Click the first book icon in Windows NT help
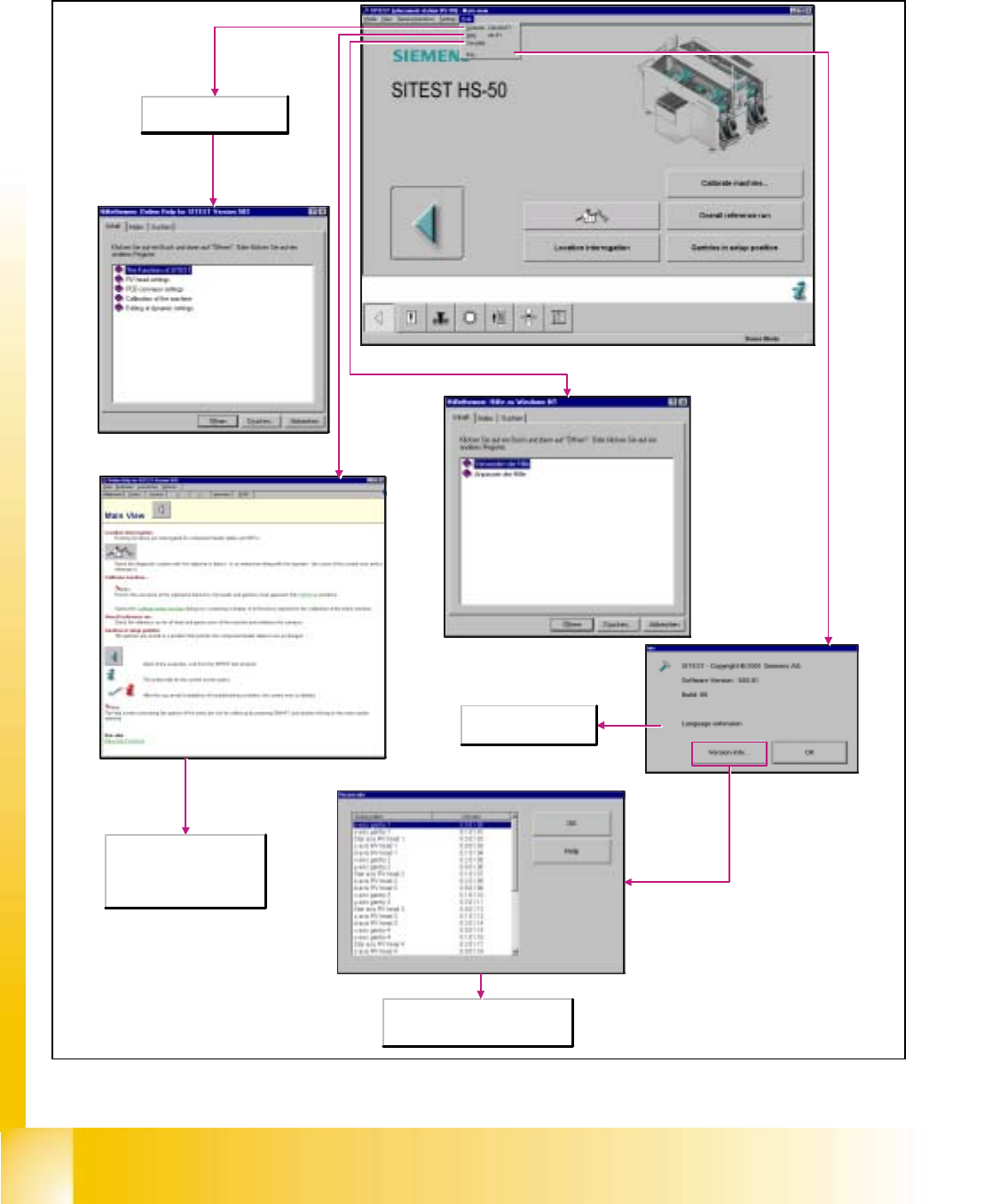Viewport: 1008px width, 1204px height. click(467, 464)
